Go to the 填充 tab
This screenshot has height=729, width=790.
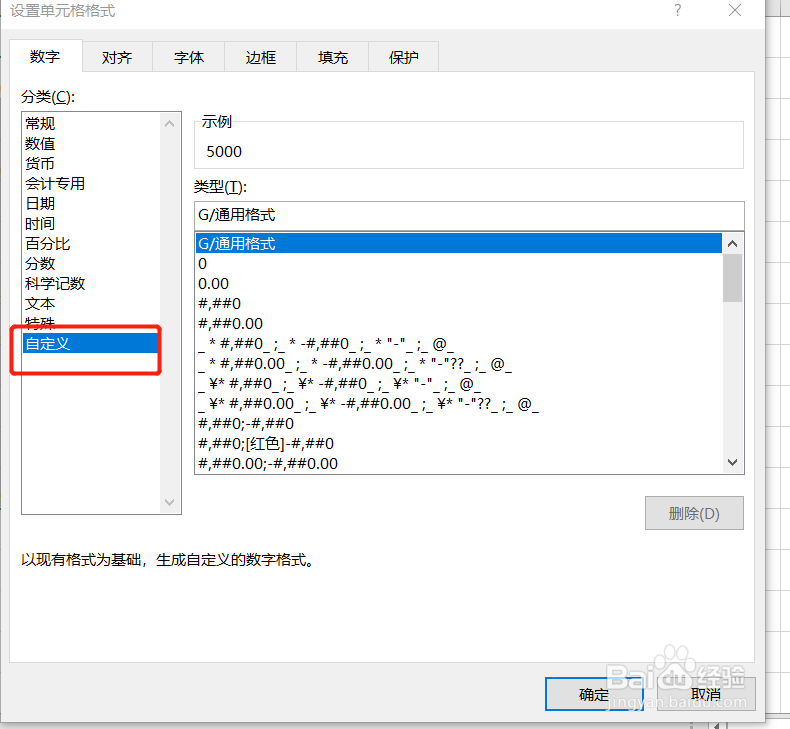(333, 57)
